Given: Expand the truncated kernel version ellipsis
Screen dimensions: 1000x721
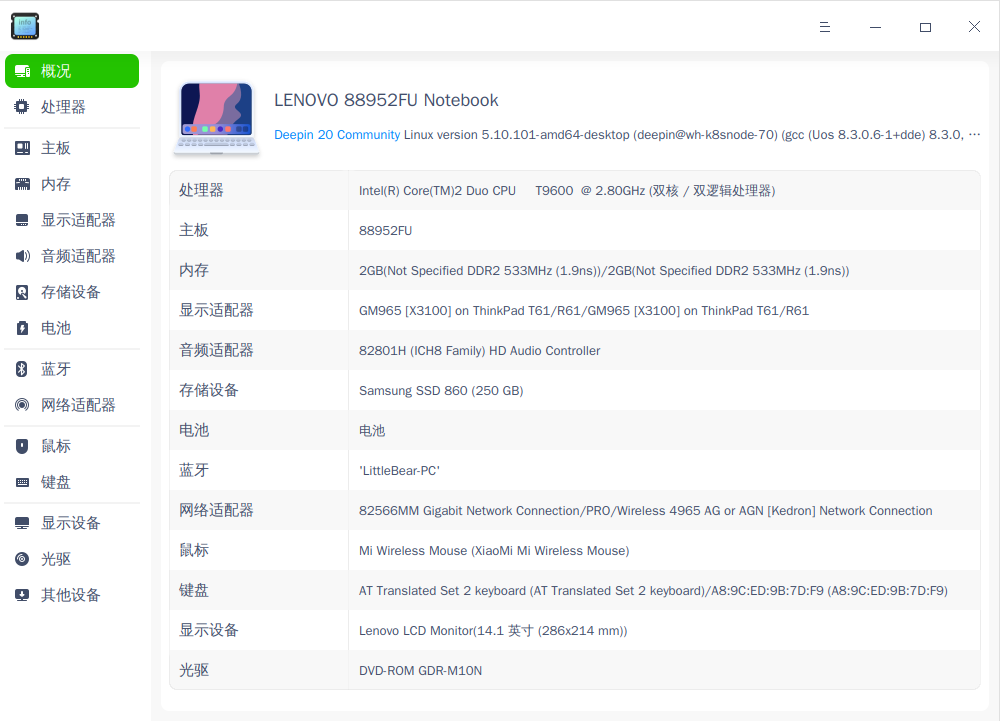Looking at the screenshot, I should coord(974,135).
